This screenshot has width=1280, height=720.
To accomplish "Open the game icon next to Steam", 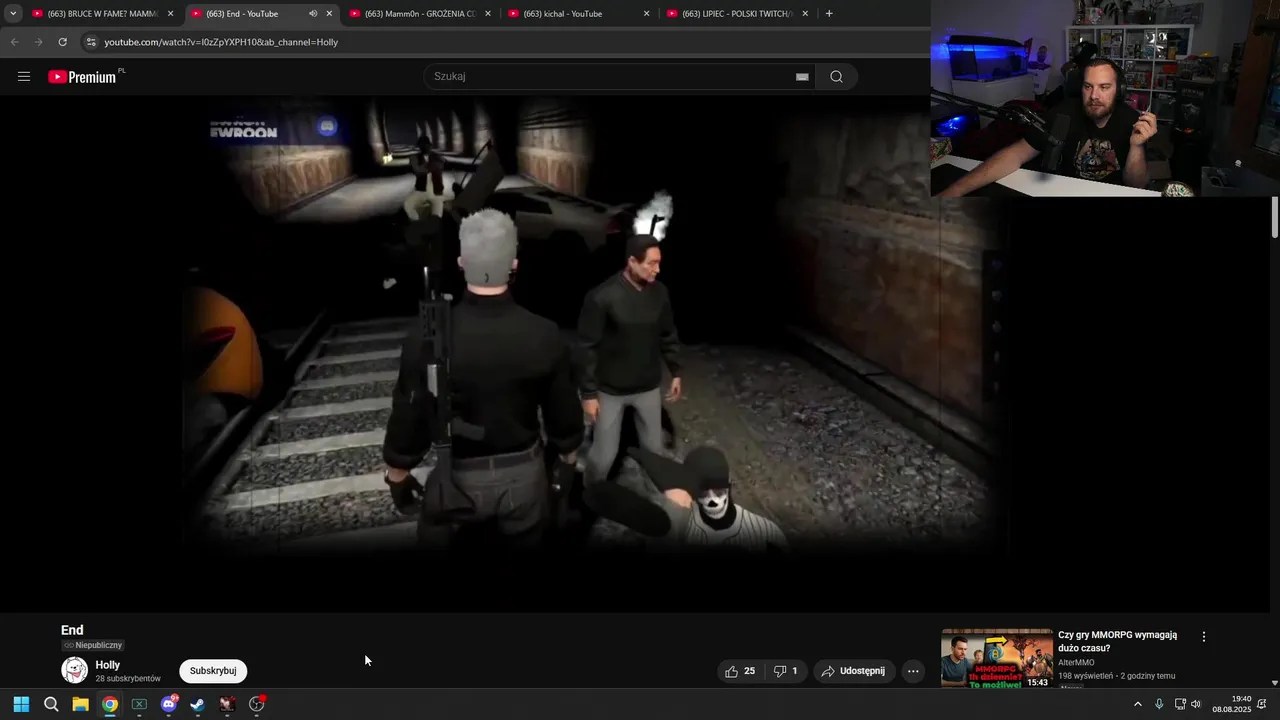I will 227,704.
